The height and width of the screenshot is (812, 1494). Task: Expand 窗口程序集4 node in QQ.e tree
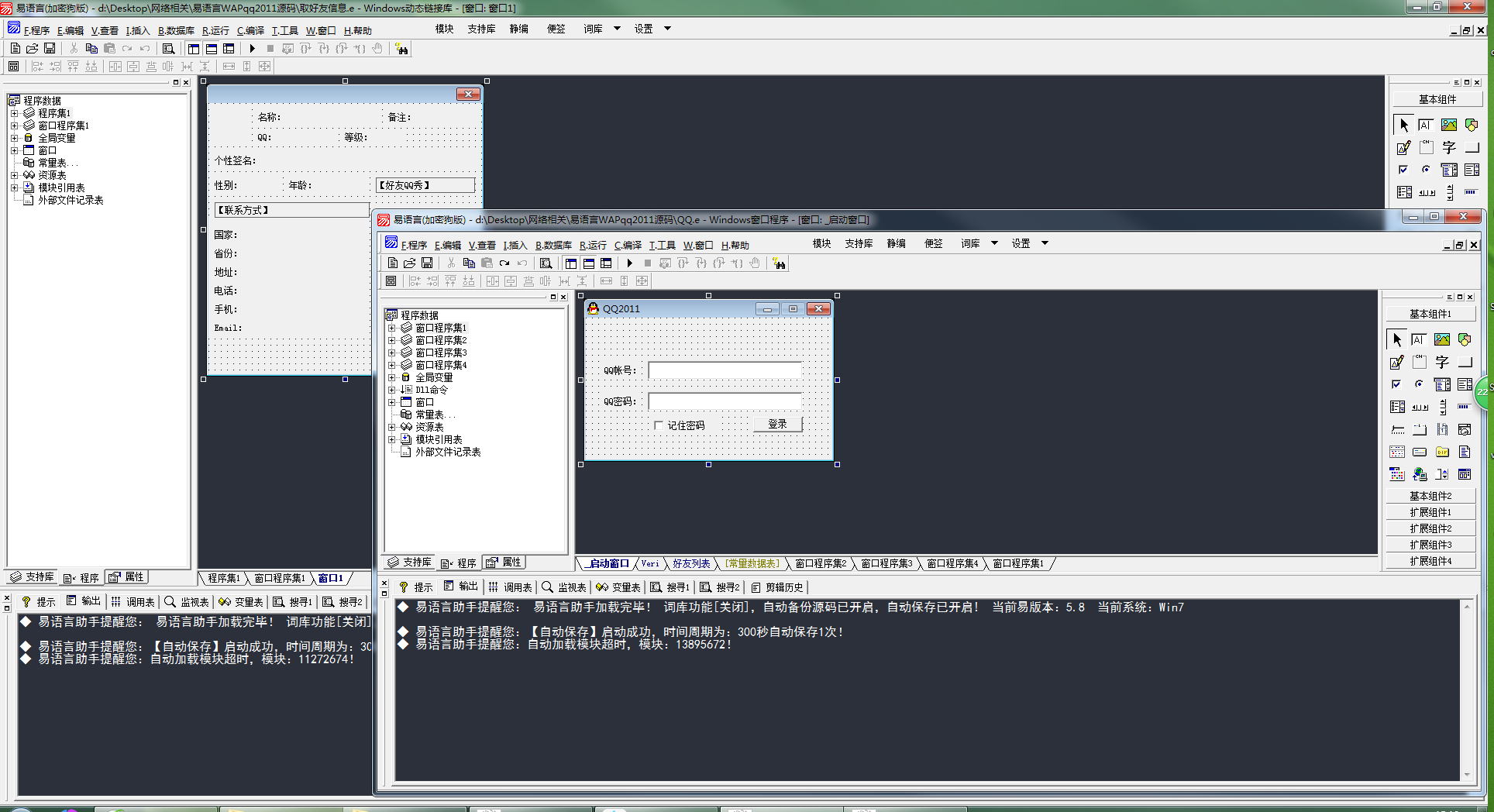pyautogui.click(x=392, y=365)
